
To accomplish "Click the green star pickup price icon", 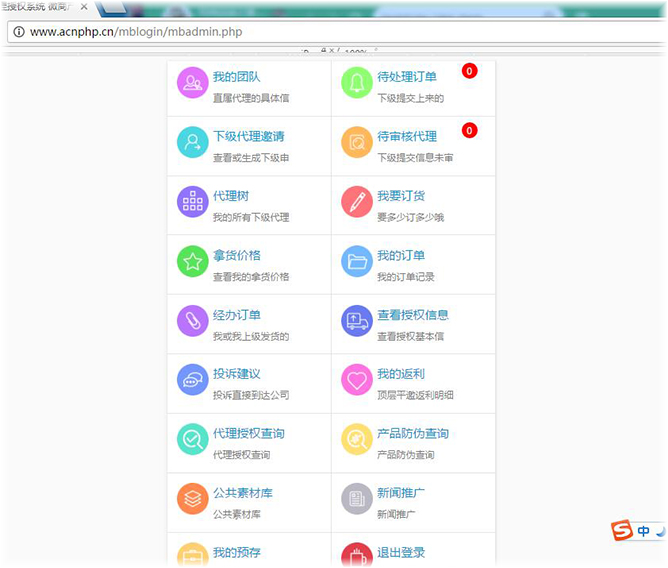I will coord(192,261).
